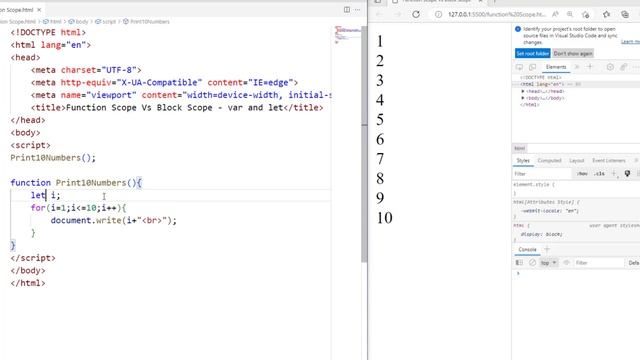Select the Scope.html editor tab
The height and width of the screenshot is (360, 640).
20,9
